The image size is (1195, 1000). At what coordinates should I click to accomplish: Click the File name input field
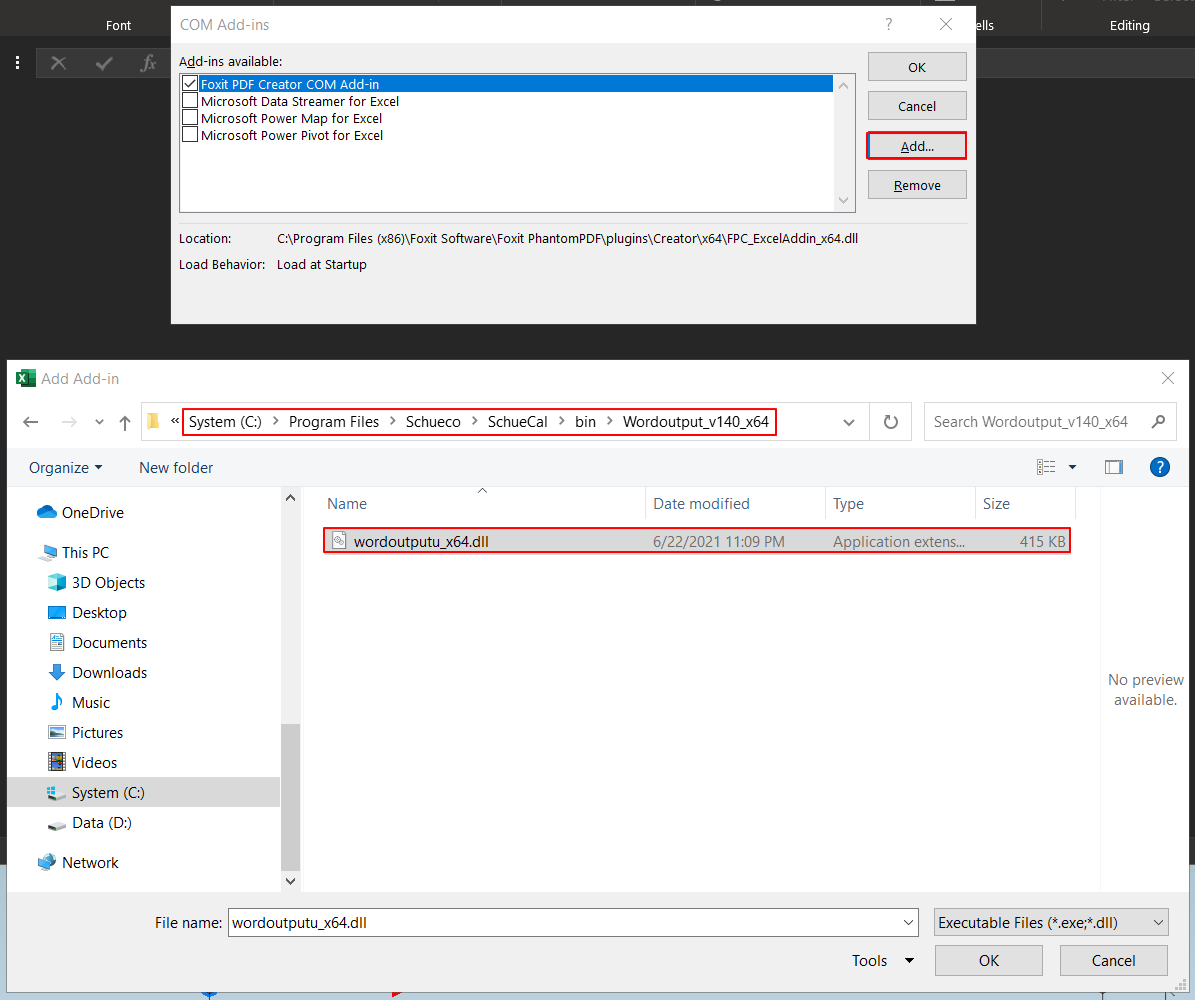pos(565,923)
